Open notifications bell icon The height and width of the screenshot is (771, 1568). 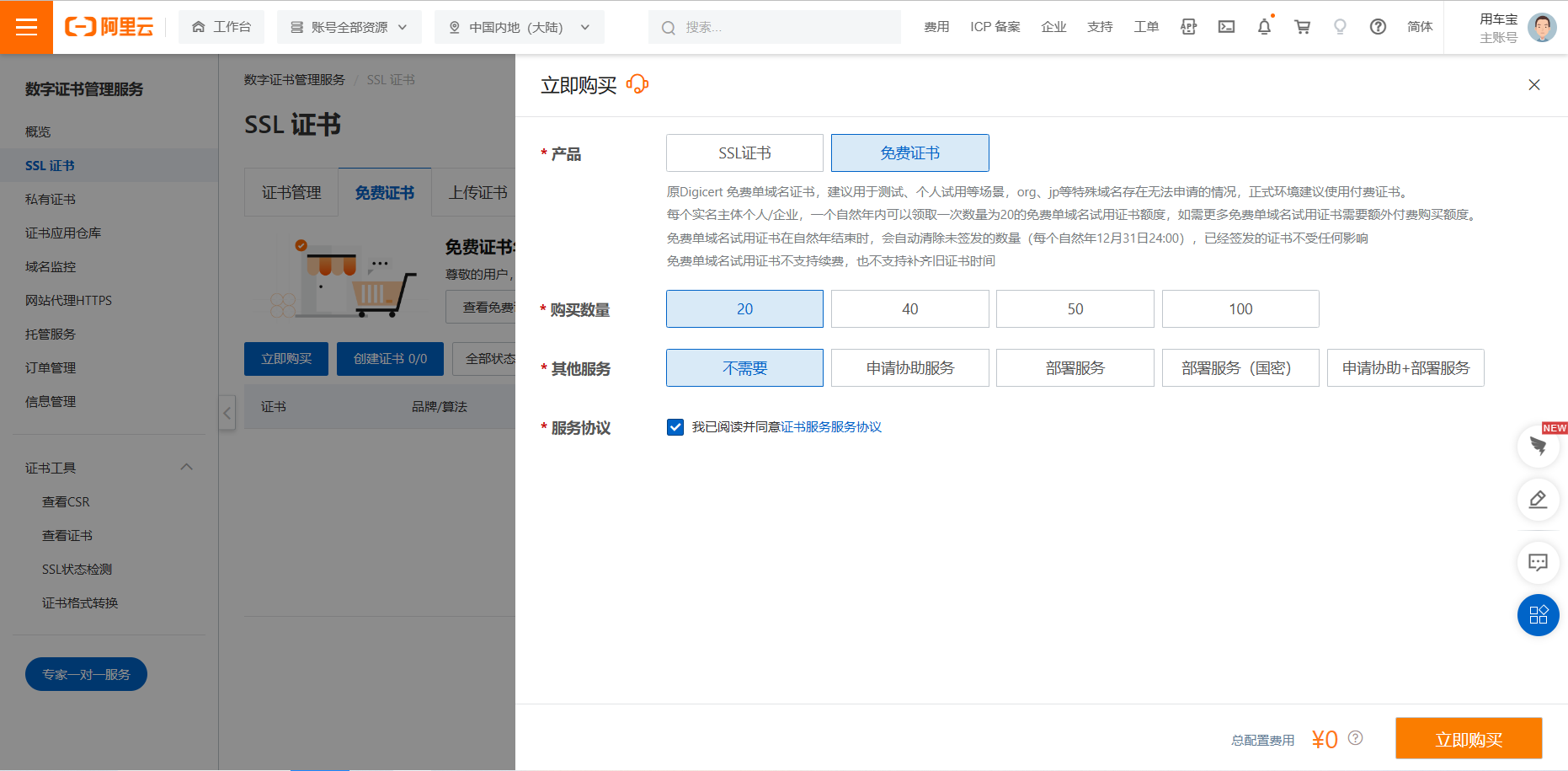pos(1264,27)
